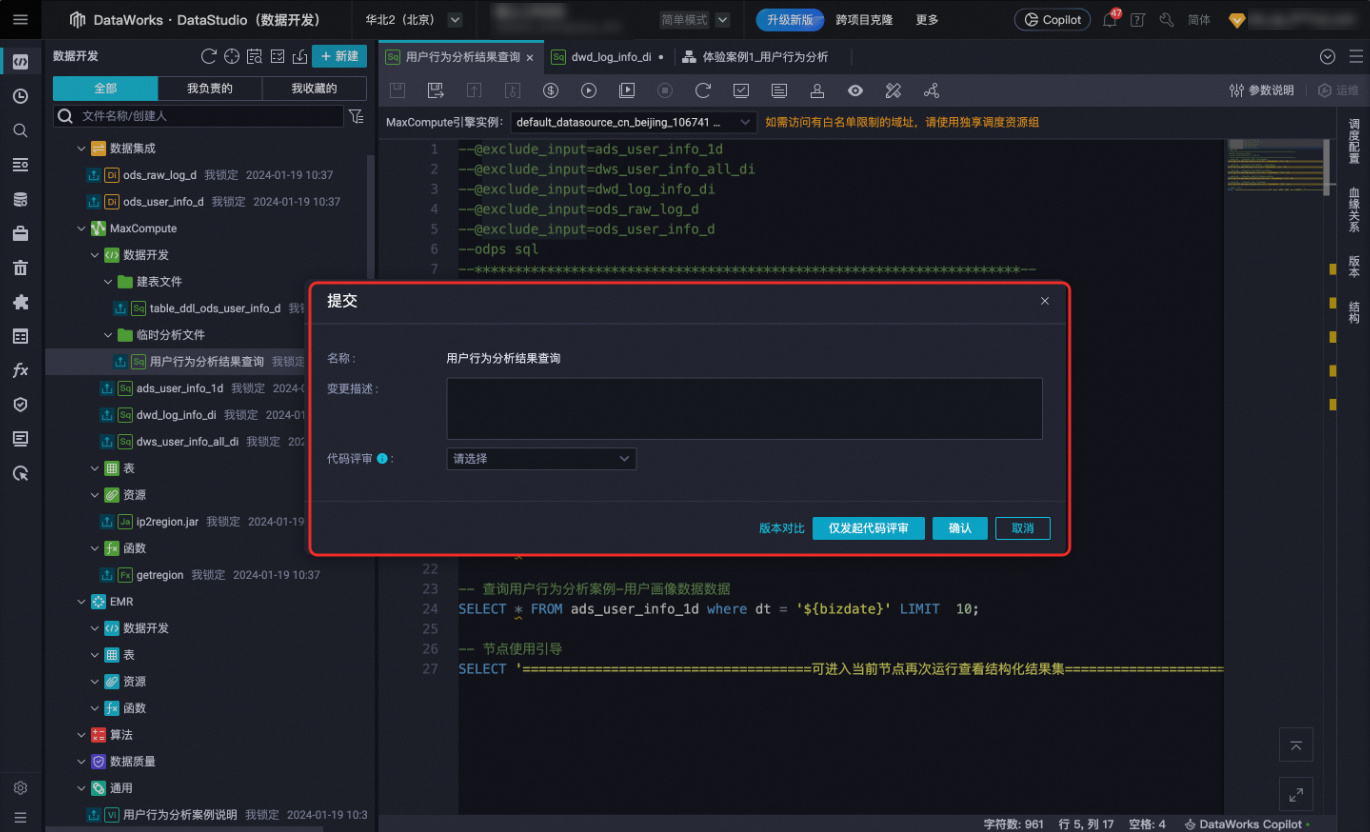Open the 代码评审 请选择 dropdown
Viewport: 1370px width, 832px height.
click(541, 459)
